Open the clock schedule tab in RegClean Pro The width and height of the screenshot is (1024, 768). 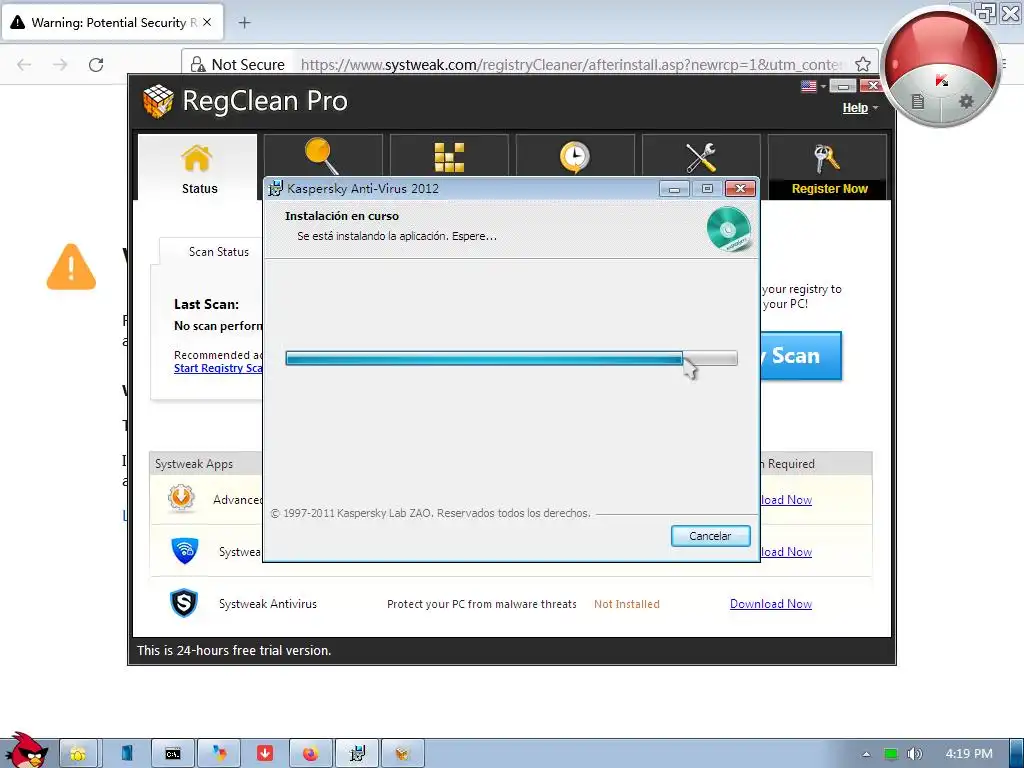575,155
